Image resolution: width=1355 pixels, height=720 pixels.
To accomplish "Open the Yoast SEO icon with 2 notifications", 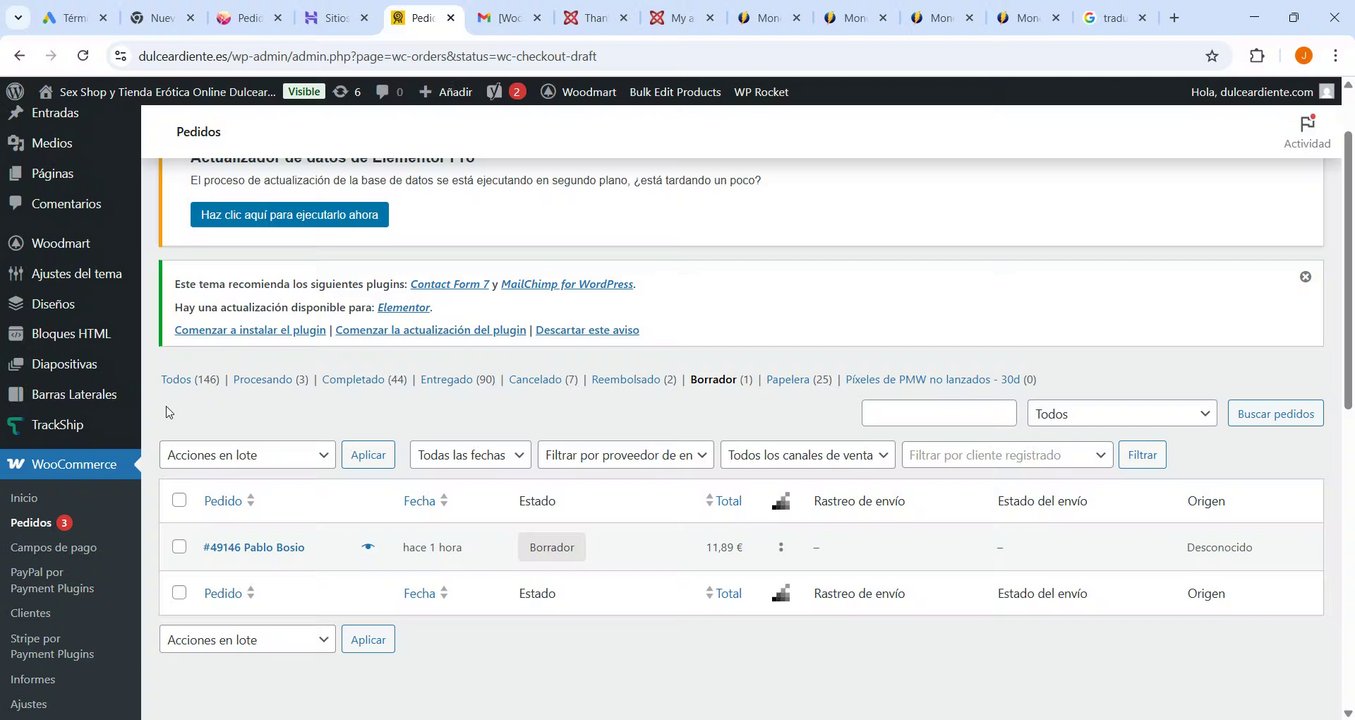I will point(505,92).
